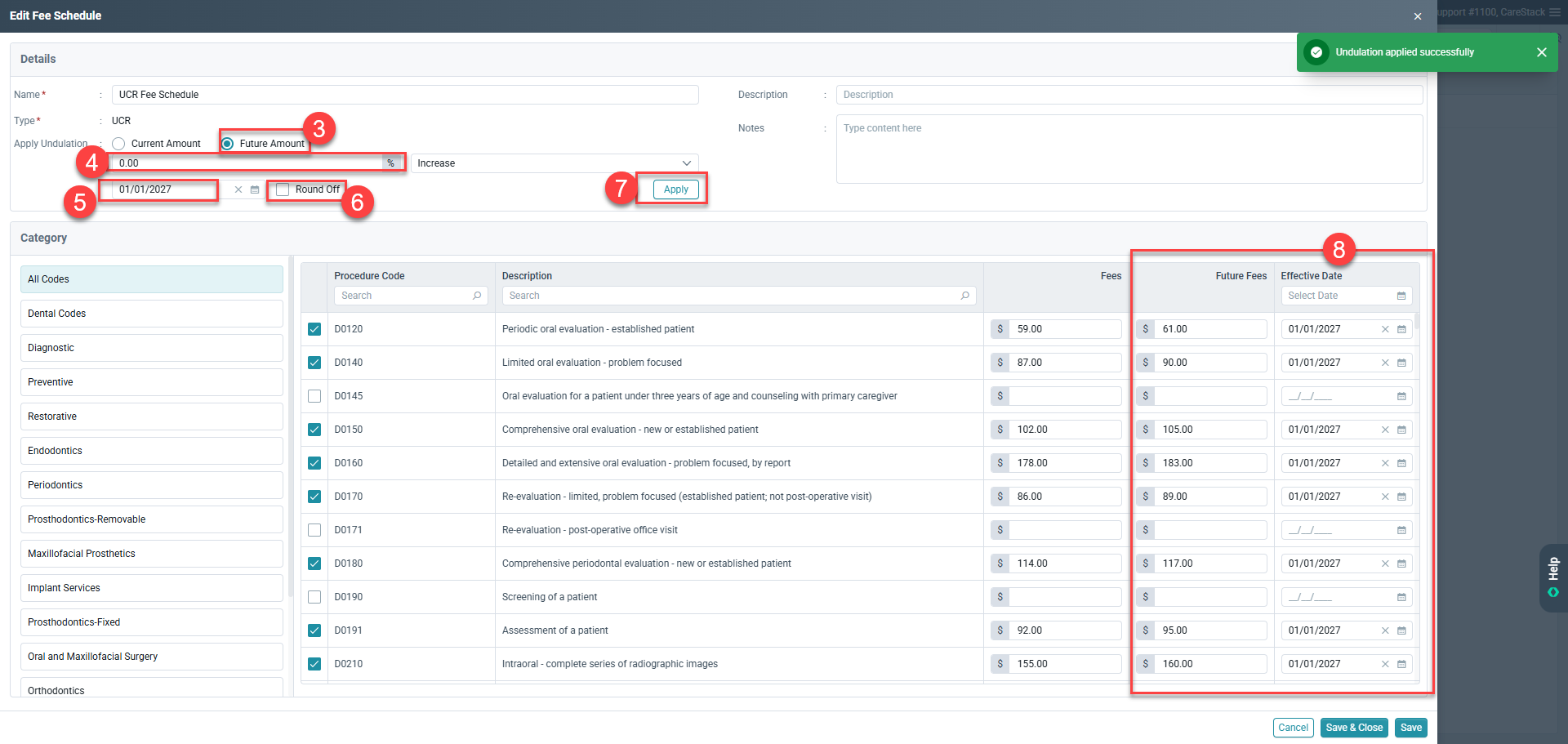Select Restorative category

[152, 417]
